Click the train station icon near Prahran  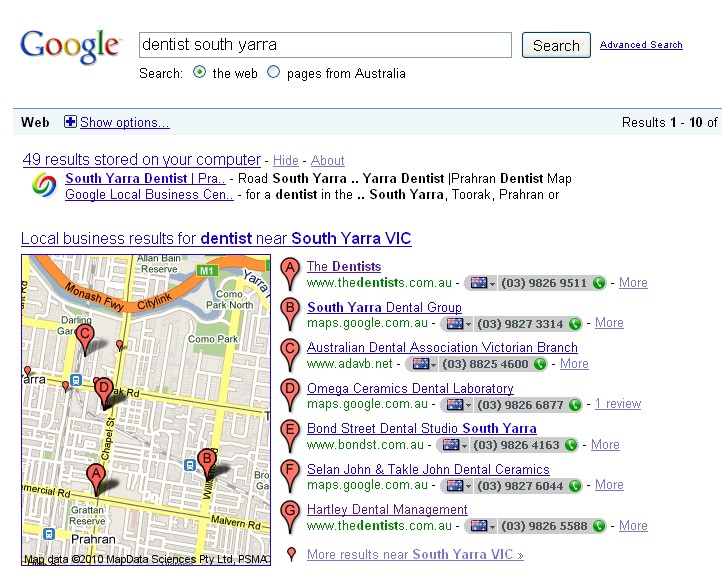(48, 534)
